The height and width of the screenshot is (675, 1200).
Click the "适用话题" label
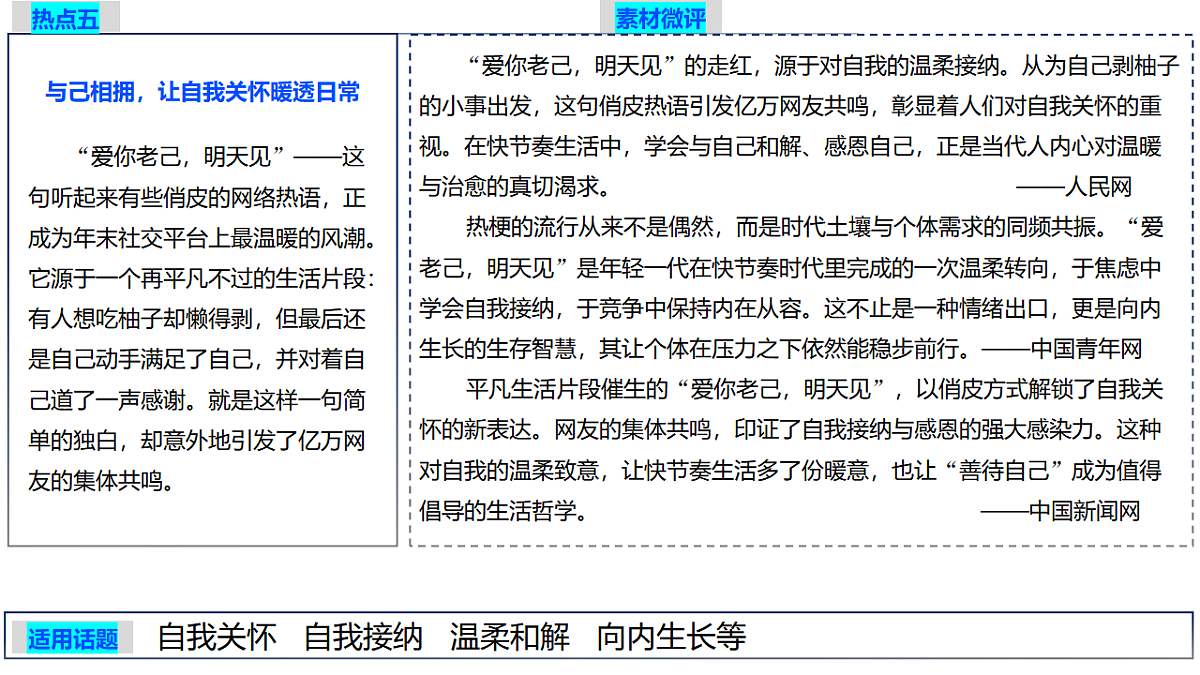coord(73,639)
